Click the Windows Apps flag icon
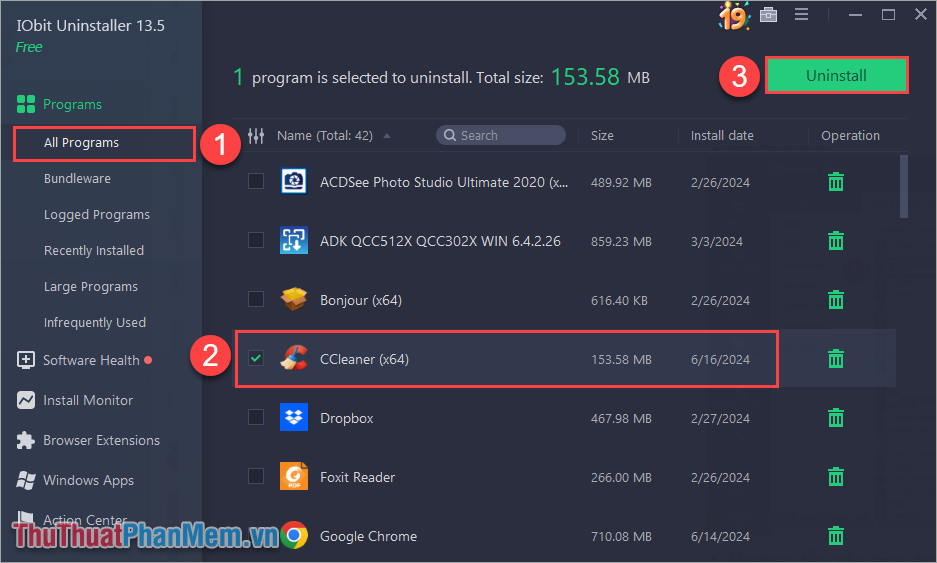 [x=26, y=480]
